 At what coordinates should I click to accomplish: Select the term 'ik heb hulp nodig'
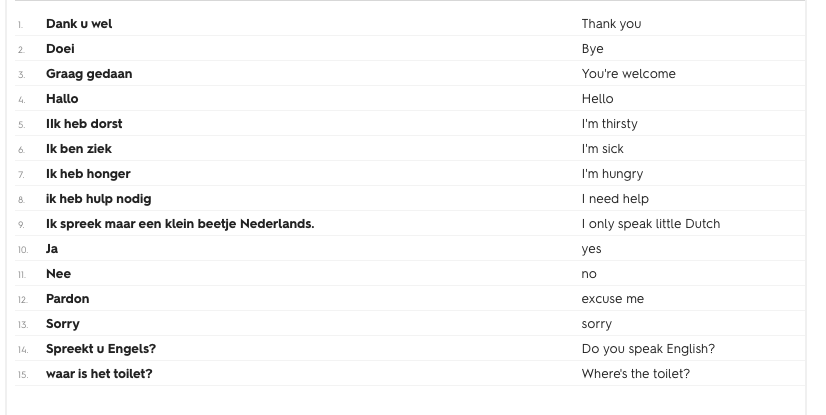[98, 198]
